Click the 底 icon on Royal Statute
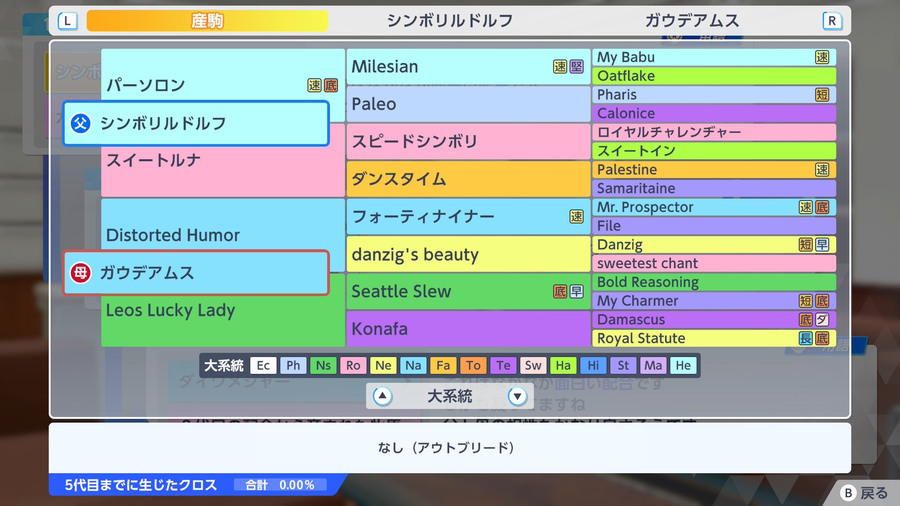The width and height of the screenshot is (900, 506). coord(822,338)
